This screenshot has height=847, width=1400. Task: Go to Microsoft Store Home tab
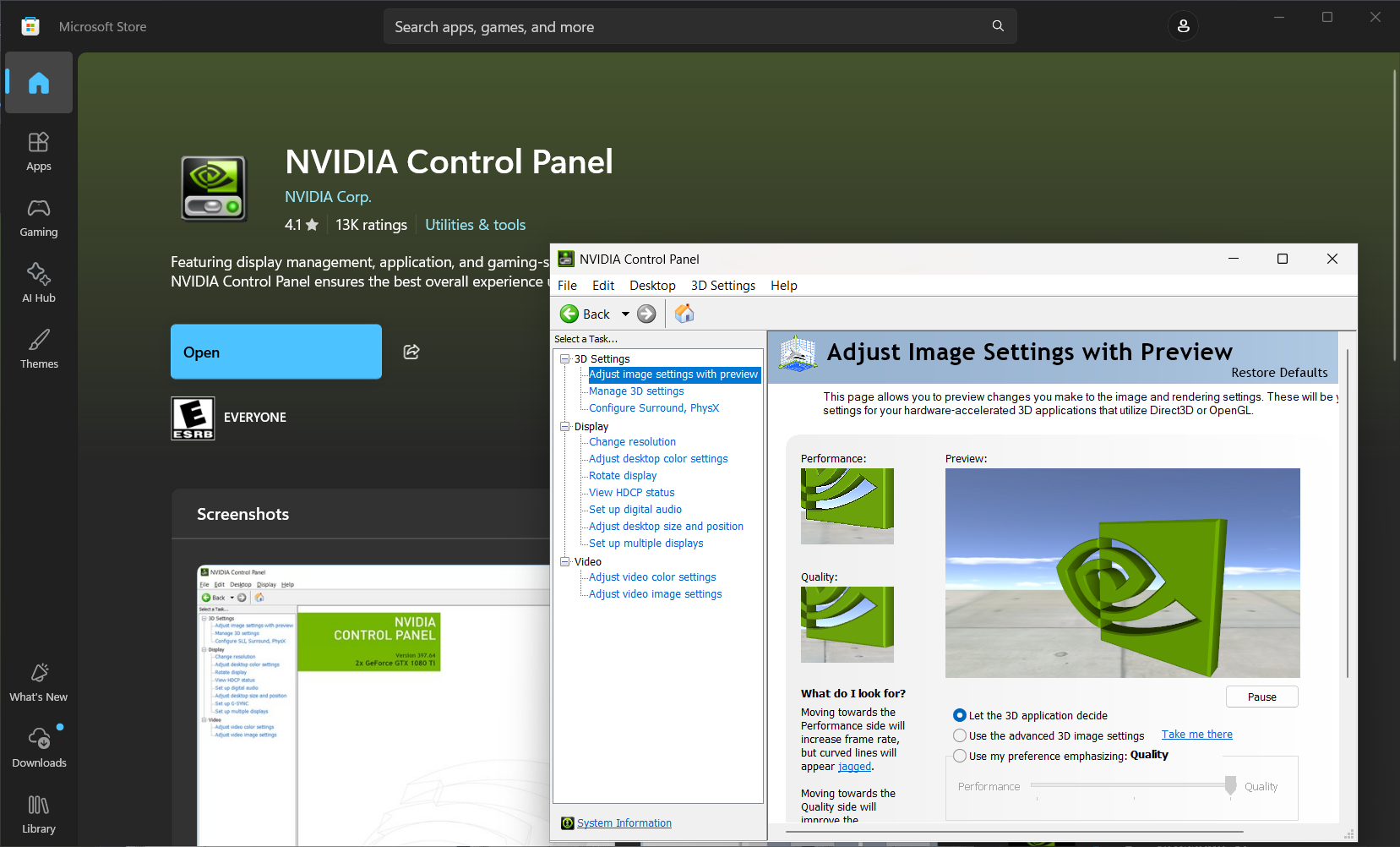pos(39,83)
